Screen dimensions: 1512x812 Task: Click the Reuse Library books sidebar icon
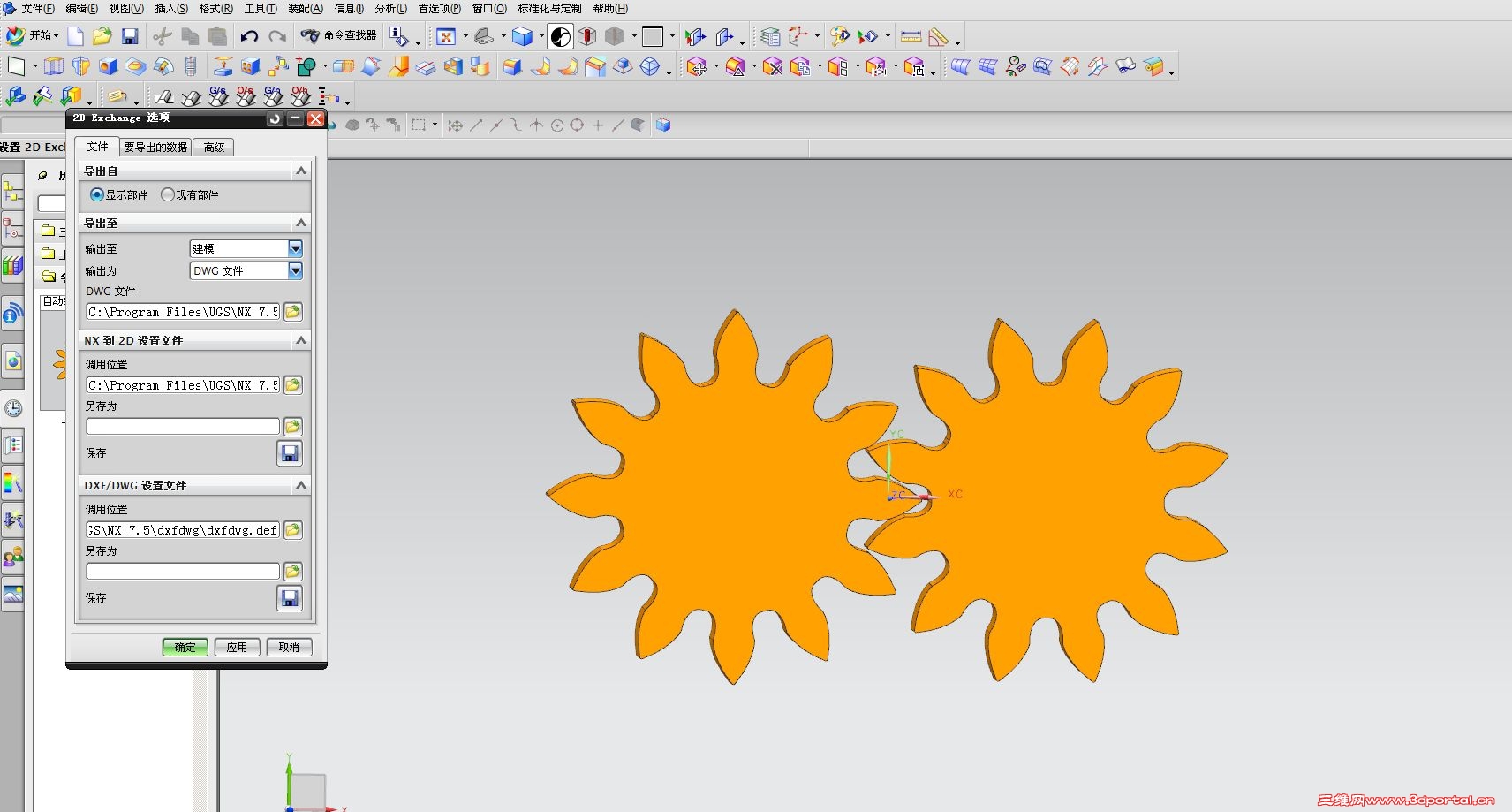point(12,265)
